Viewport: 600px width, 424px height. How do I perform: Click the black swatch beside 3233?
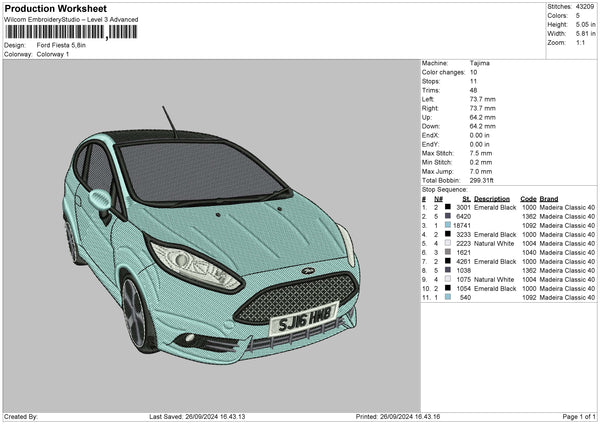(x=448, y=234)
